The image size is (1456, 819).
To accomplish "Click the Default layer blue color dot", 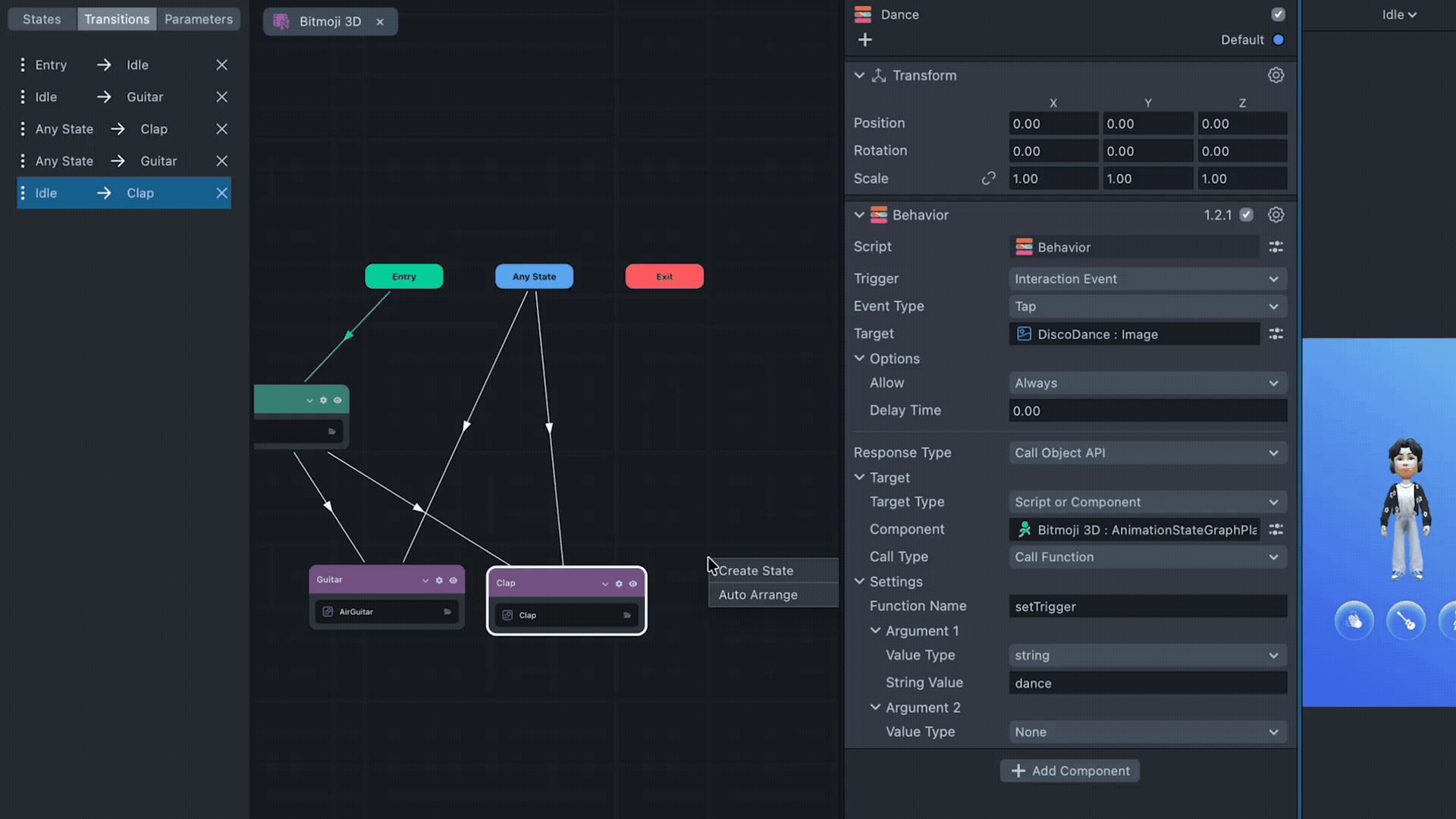I will click(1278, 40).
